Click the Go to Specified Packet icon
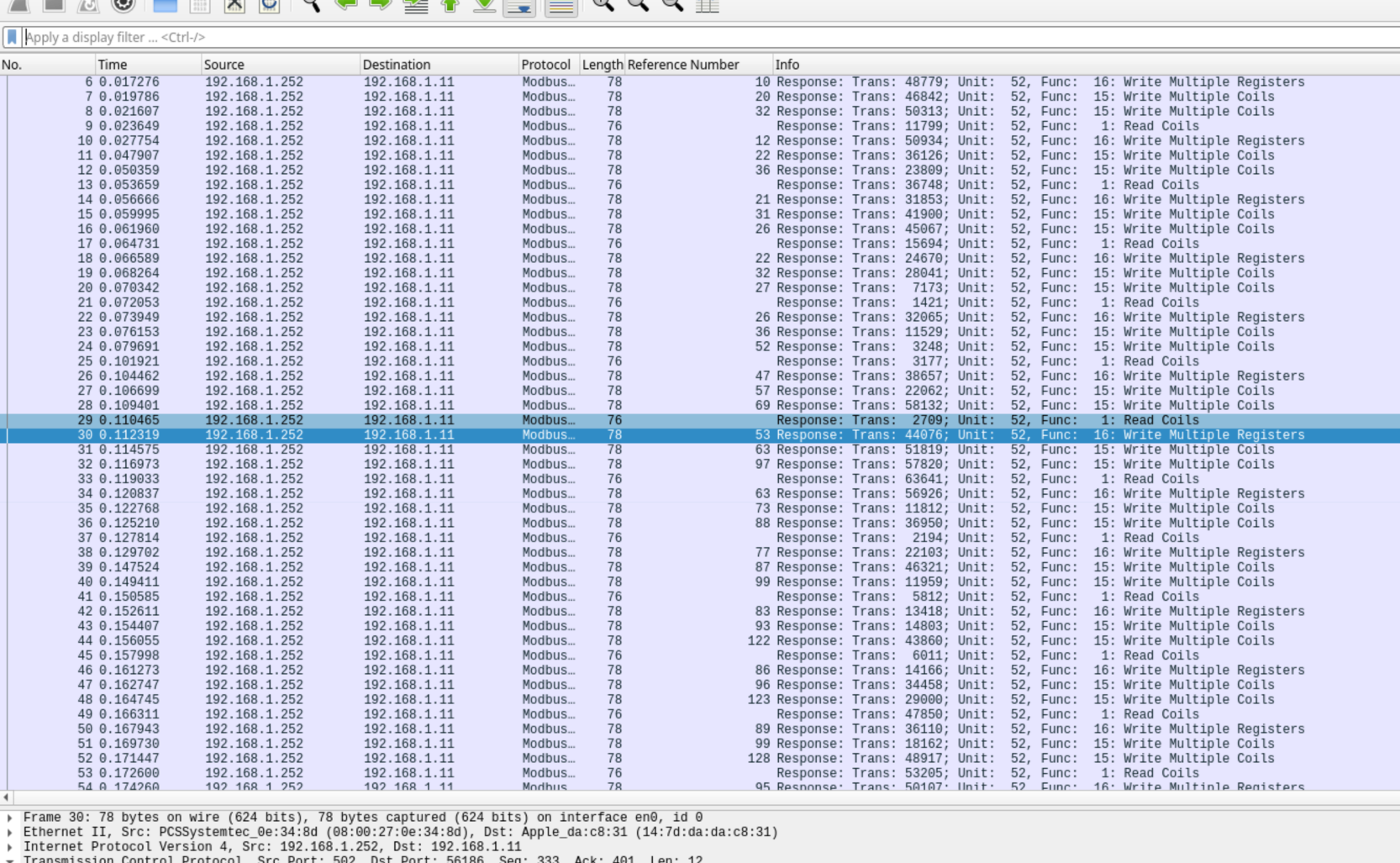 click(416, 6)
